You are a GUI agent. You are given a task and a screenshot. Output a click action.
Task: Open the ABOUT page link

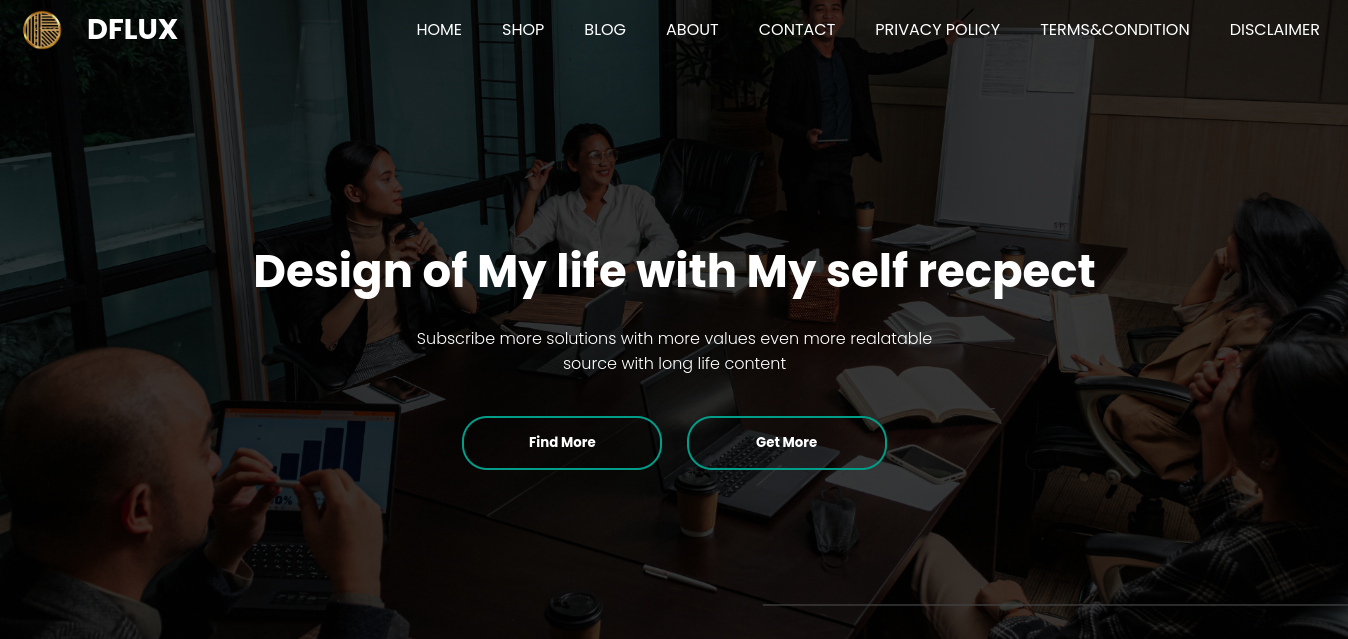point(692,30)
